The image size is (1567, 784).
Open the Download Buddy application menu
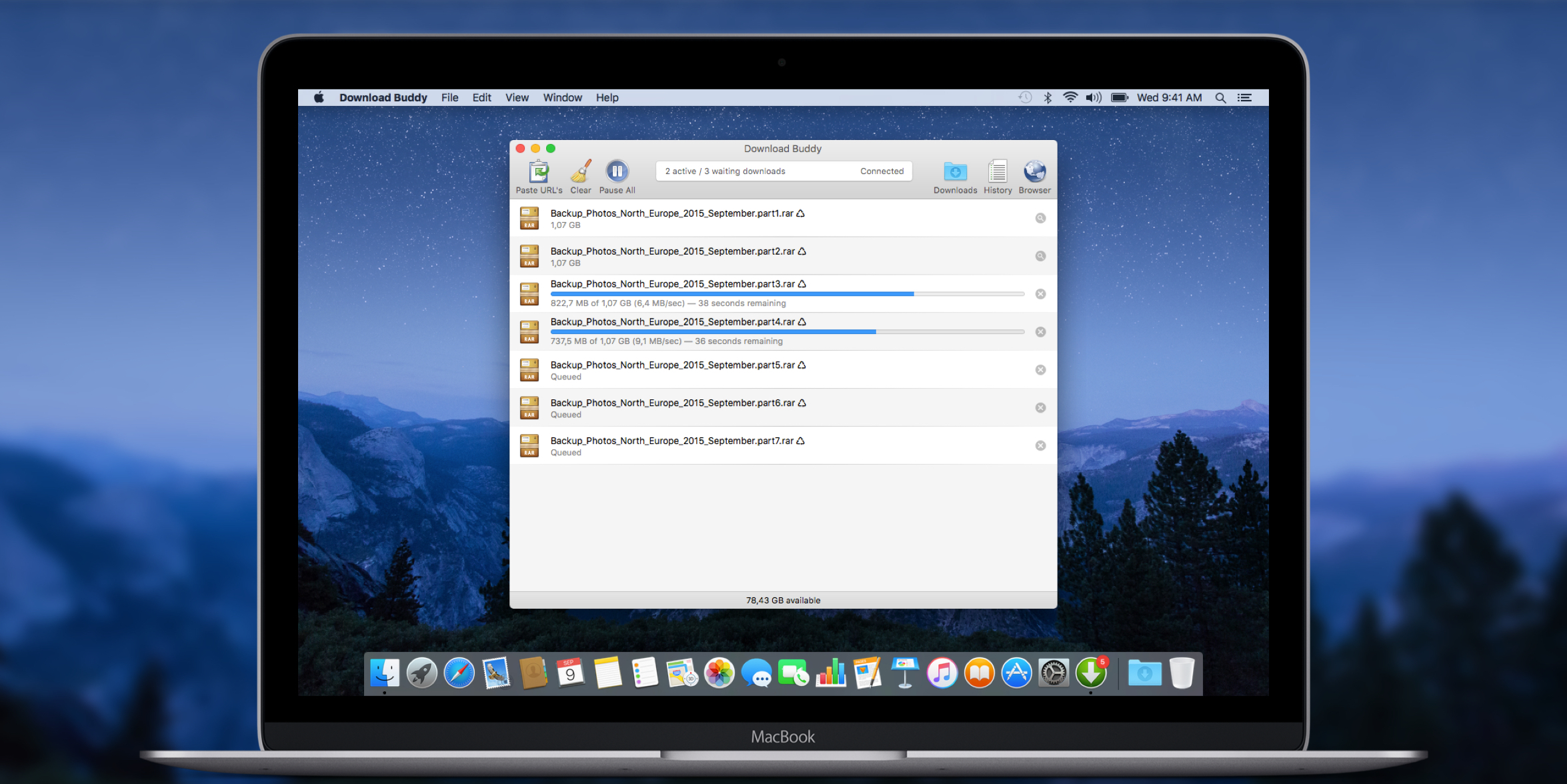(x=383, y=97)
